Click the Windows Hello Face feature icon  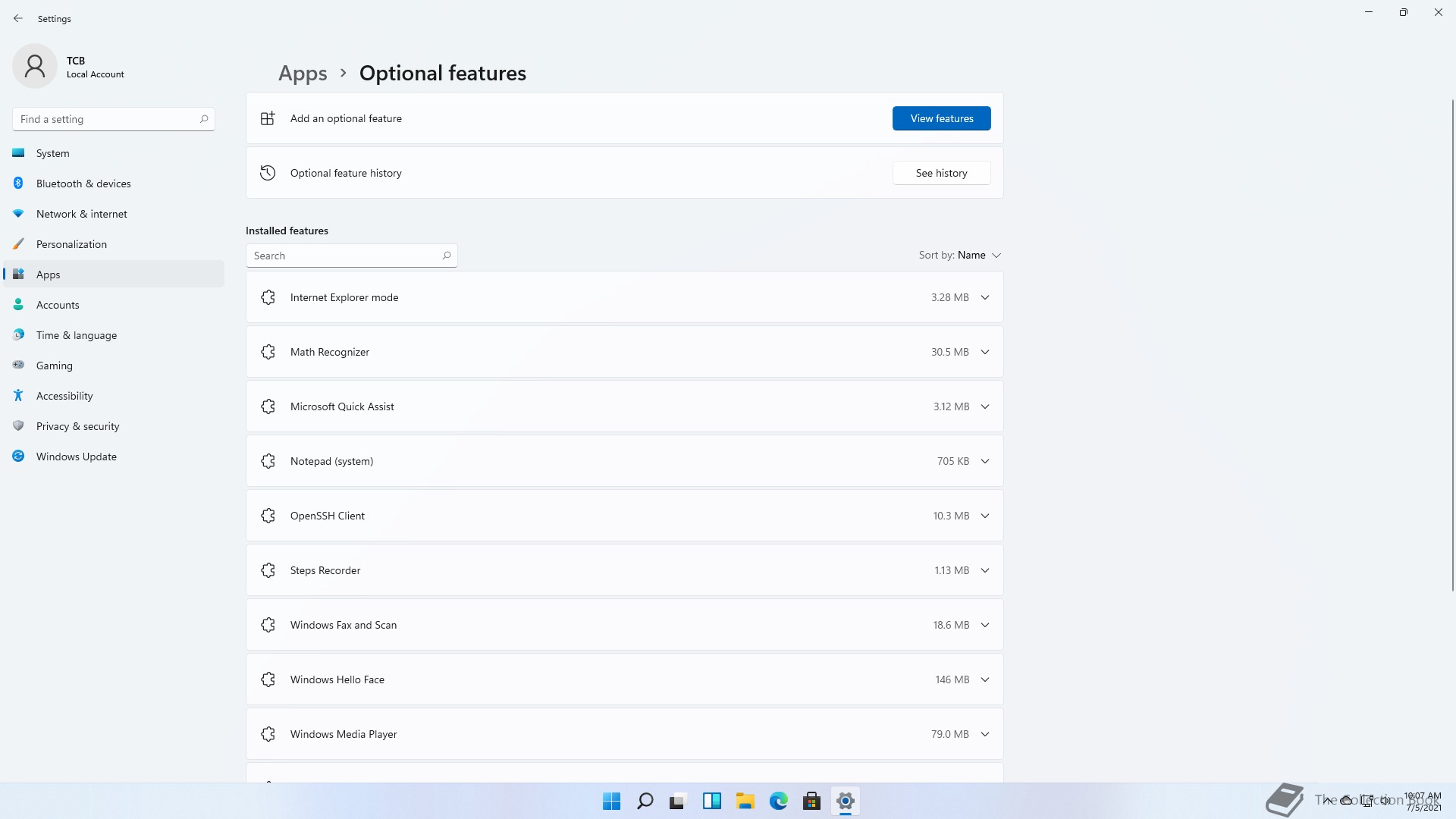coord(268,679)
